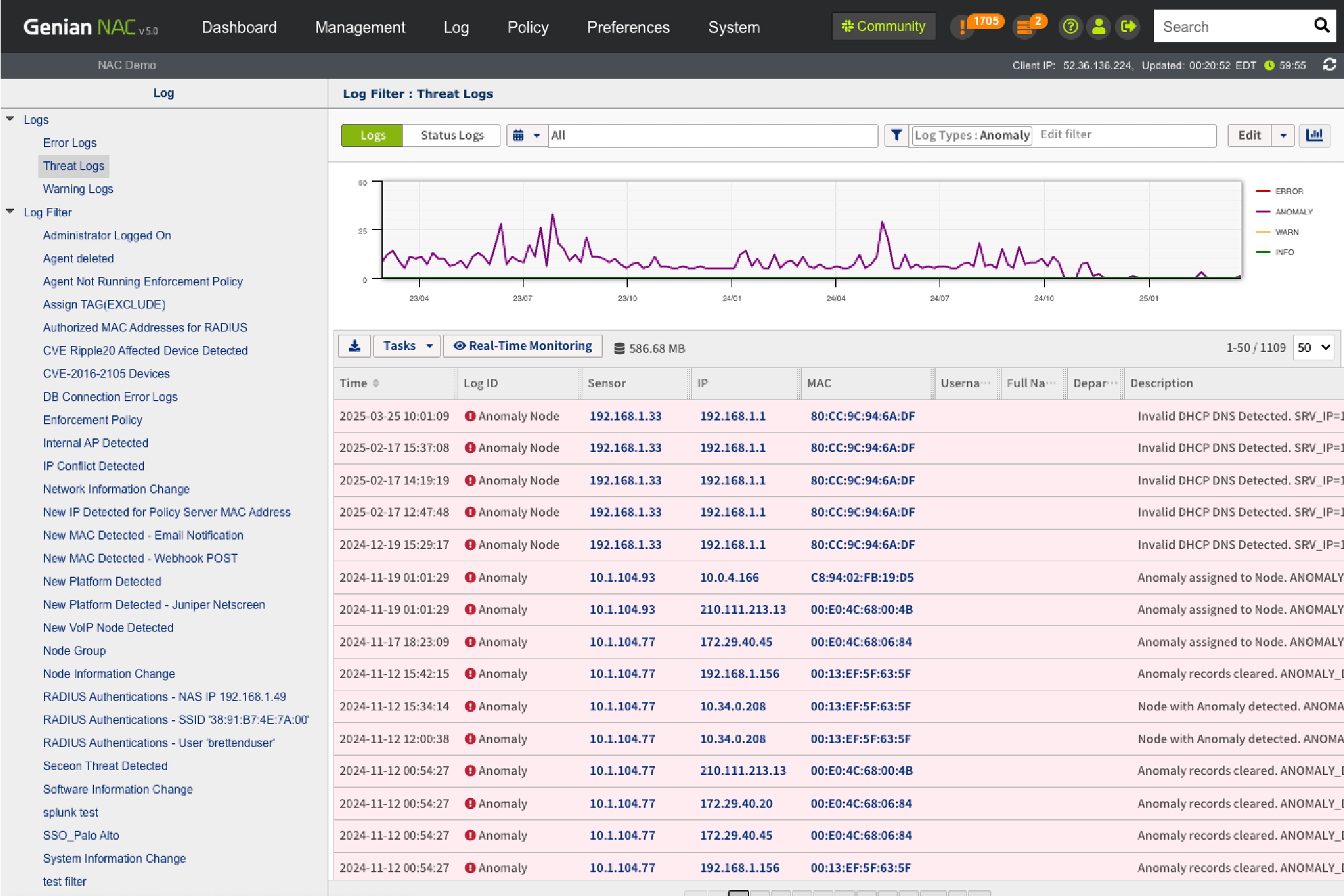The image size is (1344, 896).
Task: Open the help question mark icon
Action: point(1070,27)
